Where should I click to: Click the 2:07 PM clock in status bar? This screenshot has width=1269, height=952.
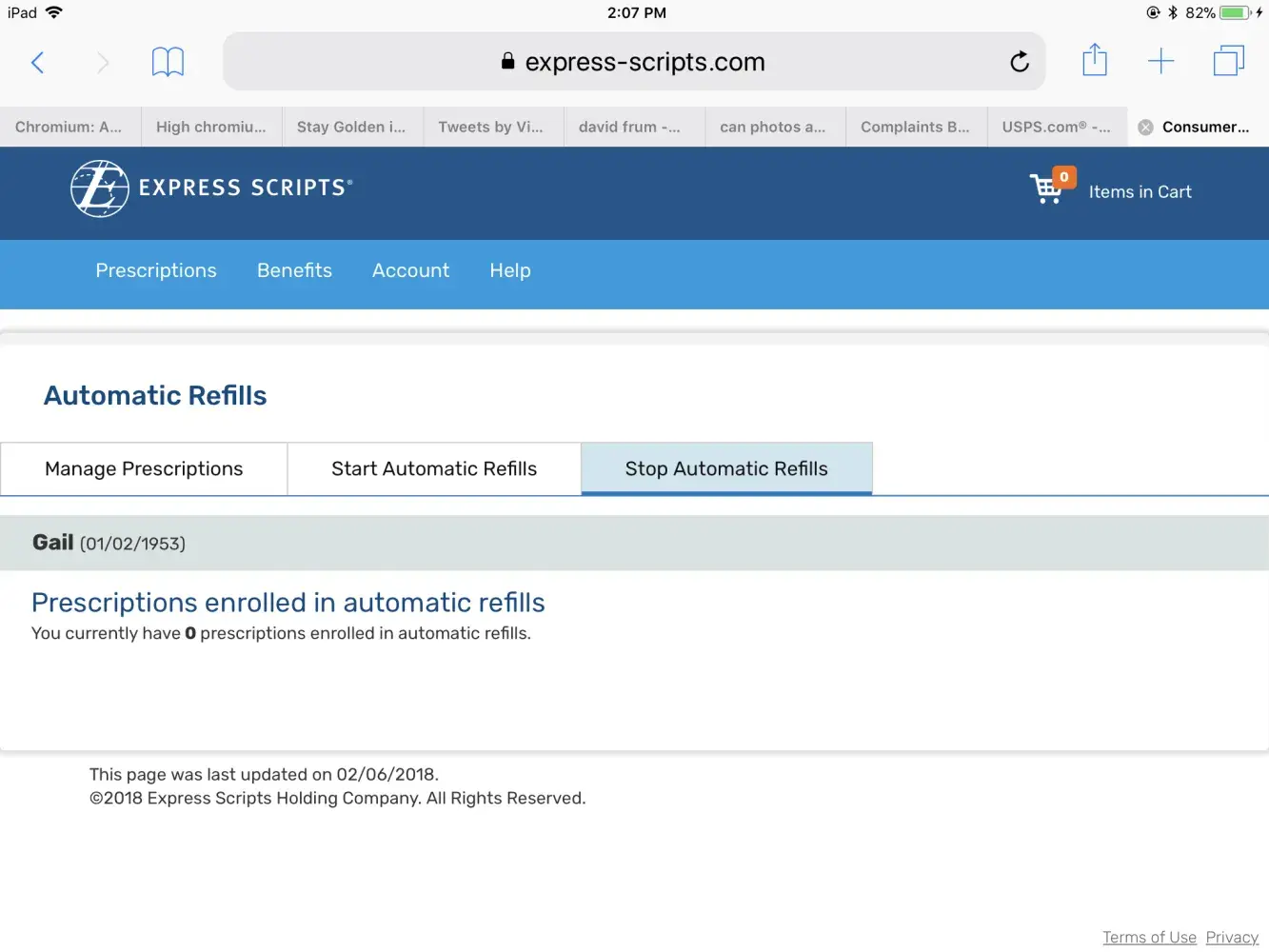pyautogui.click(x=637, y=12)
